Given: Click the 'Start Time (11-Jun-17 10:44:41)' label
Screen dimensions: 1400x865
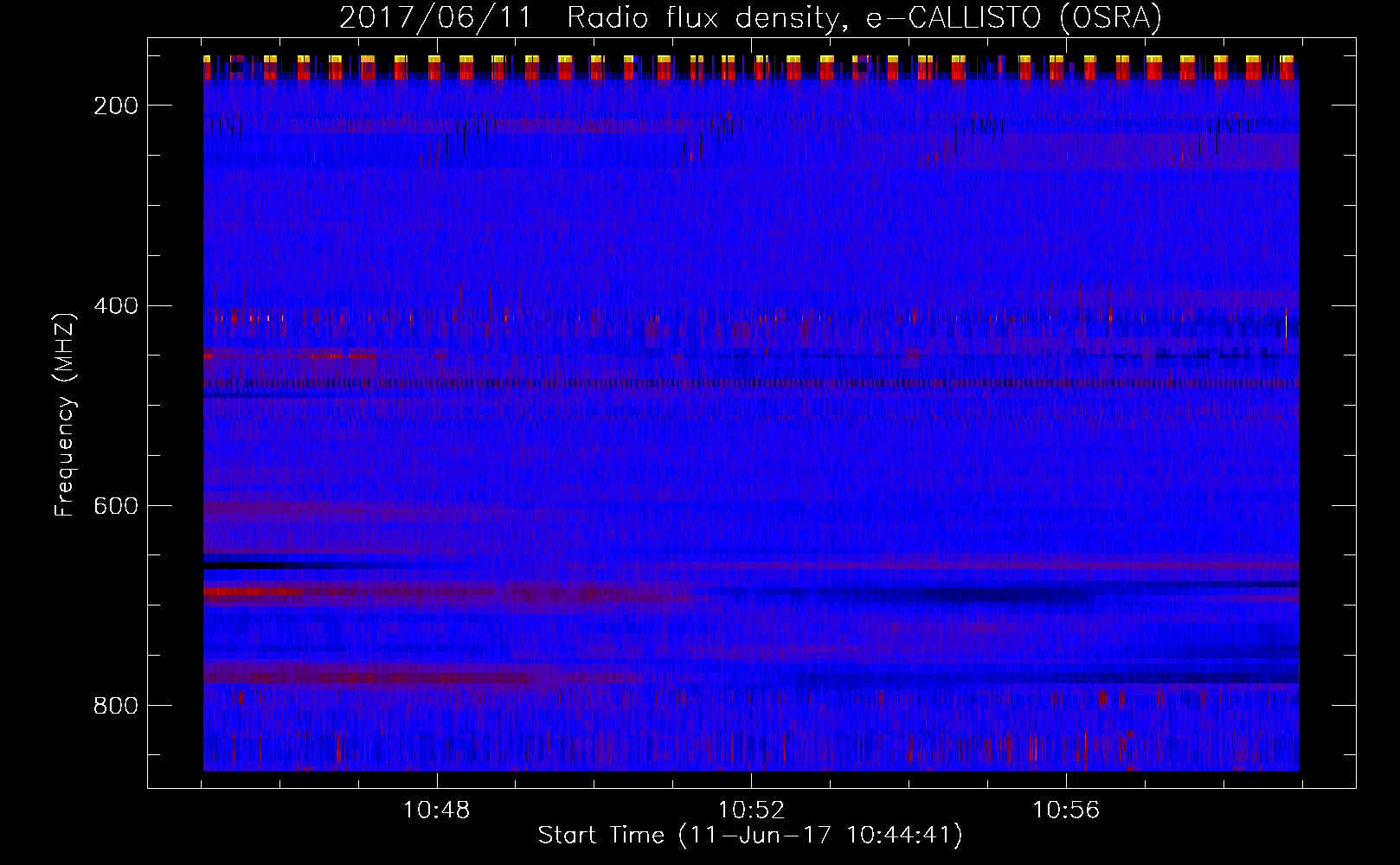Looking at the screenshot, I should pos(750,836).
